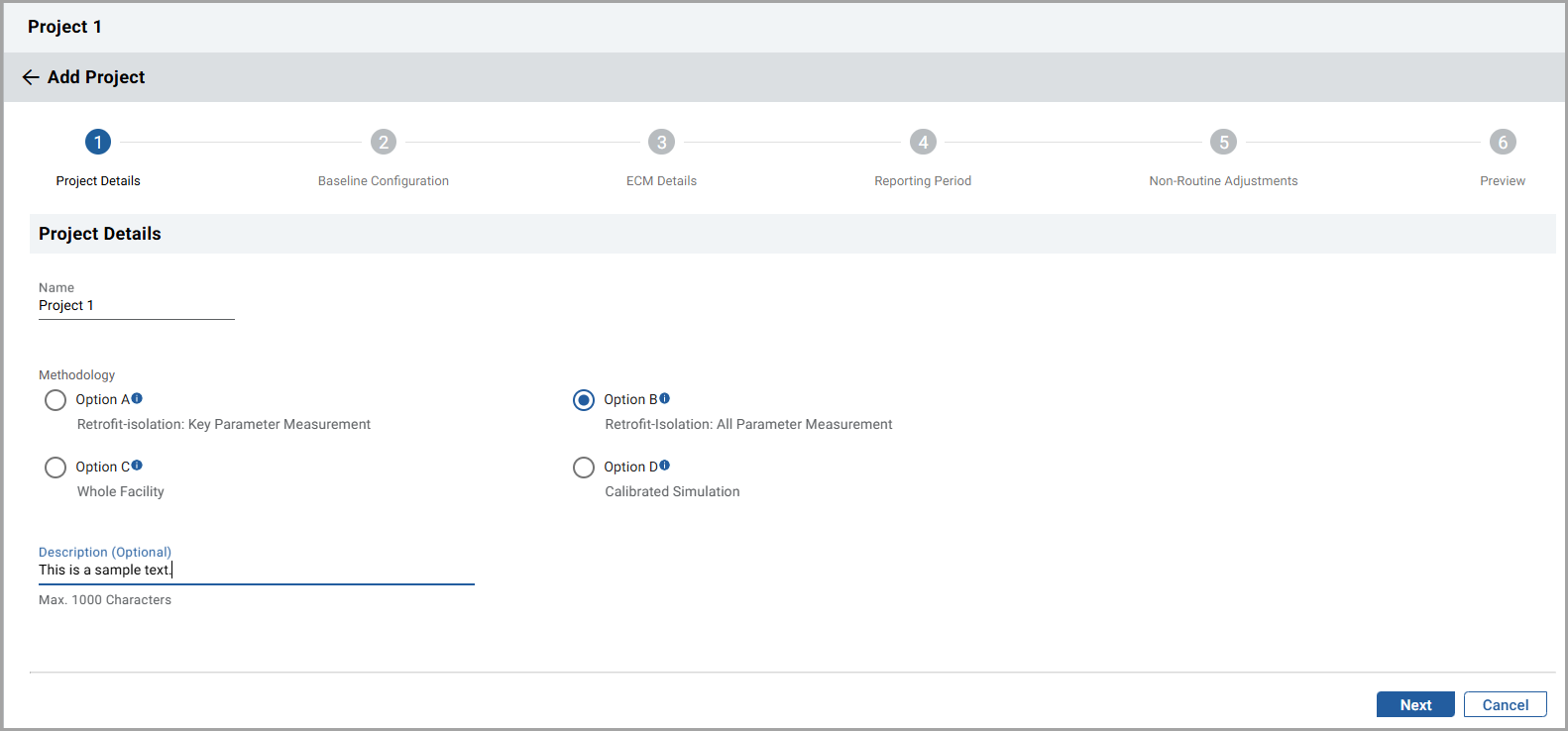Click the info icon next to Option B
Image resolution: width=1568 pixels, height=731 pixels.
[x=664, y=398]
